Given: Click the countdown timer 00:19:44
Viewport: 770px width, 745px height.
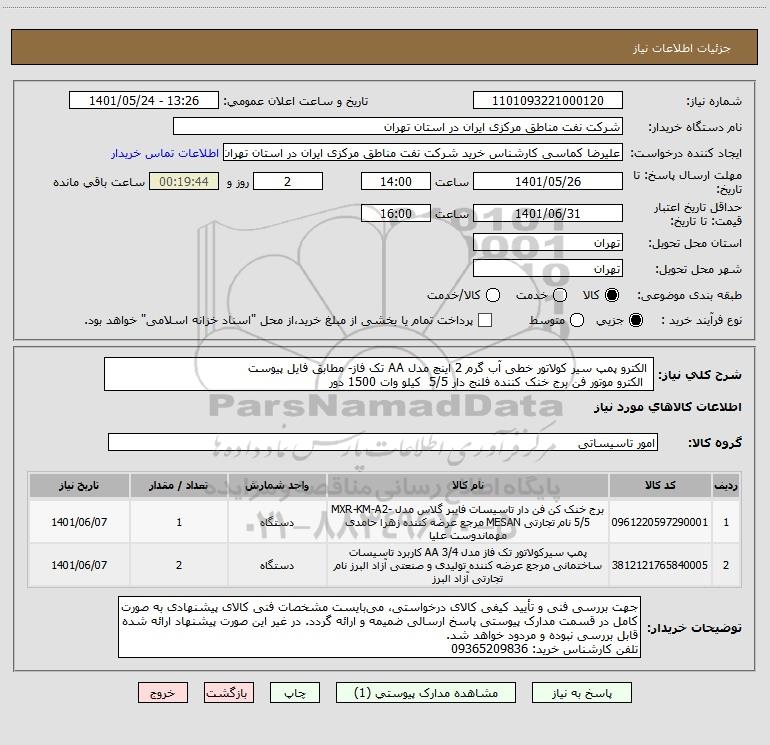Looking at the screenshot, I should click(184, 181).
